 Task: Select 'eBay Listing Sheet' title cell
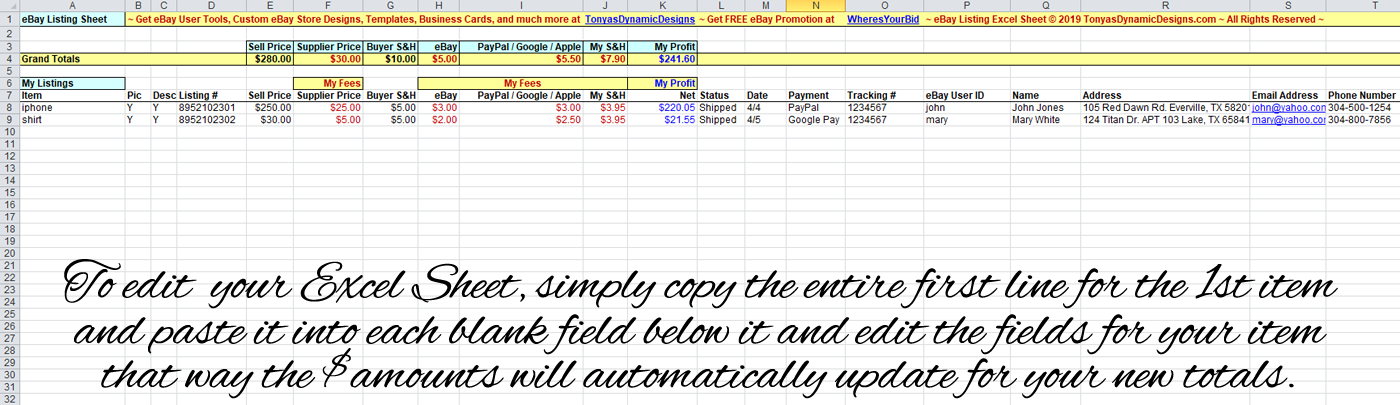pyautogui.click(x=72, y=19)
